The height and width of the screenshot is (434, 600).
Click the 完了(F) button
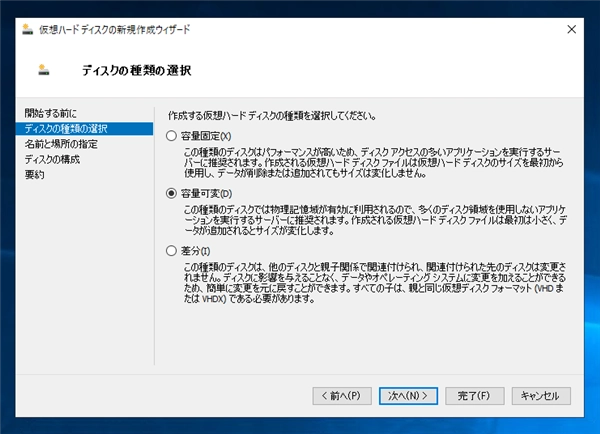[x=474, y=396]
